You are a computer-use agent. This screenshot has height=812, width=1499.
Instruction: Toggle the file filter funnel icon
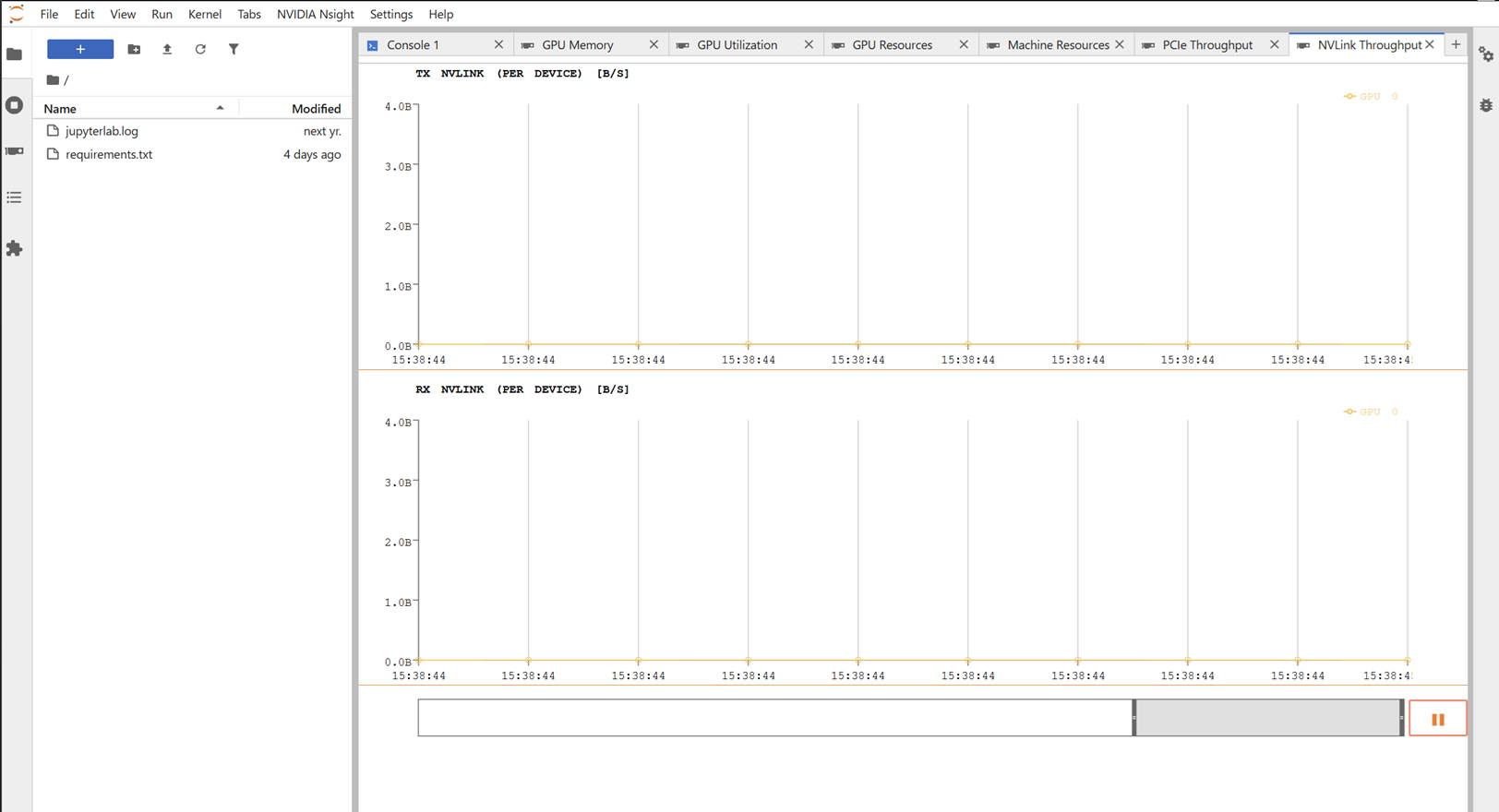tap(234, 49)
